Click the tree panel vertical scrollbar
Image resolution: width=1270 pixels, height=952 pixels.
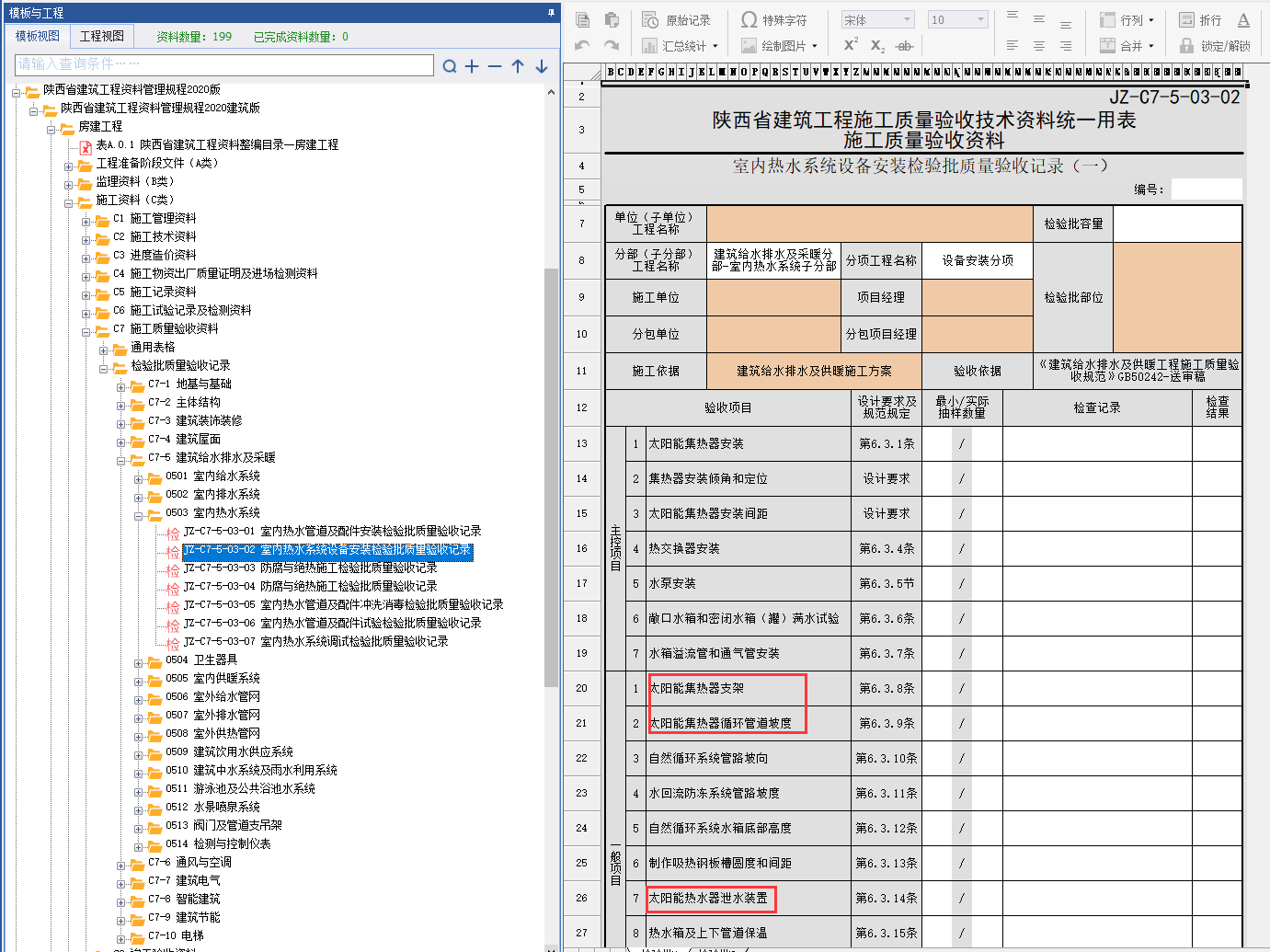pyautogui.click(x=551, y=478)
